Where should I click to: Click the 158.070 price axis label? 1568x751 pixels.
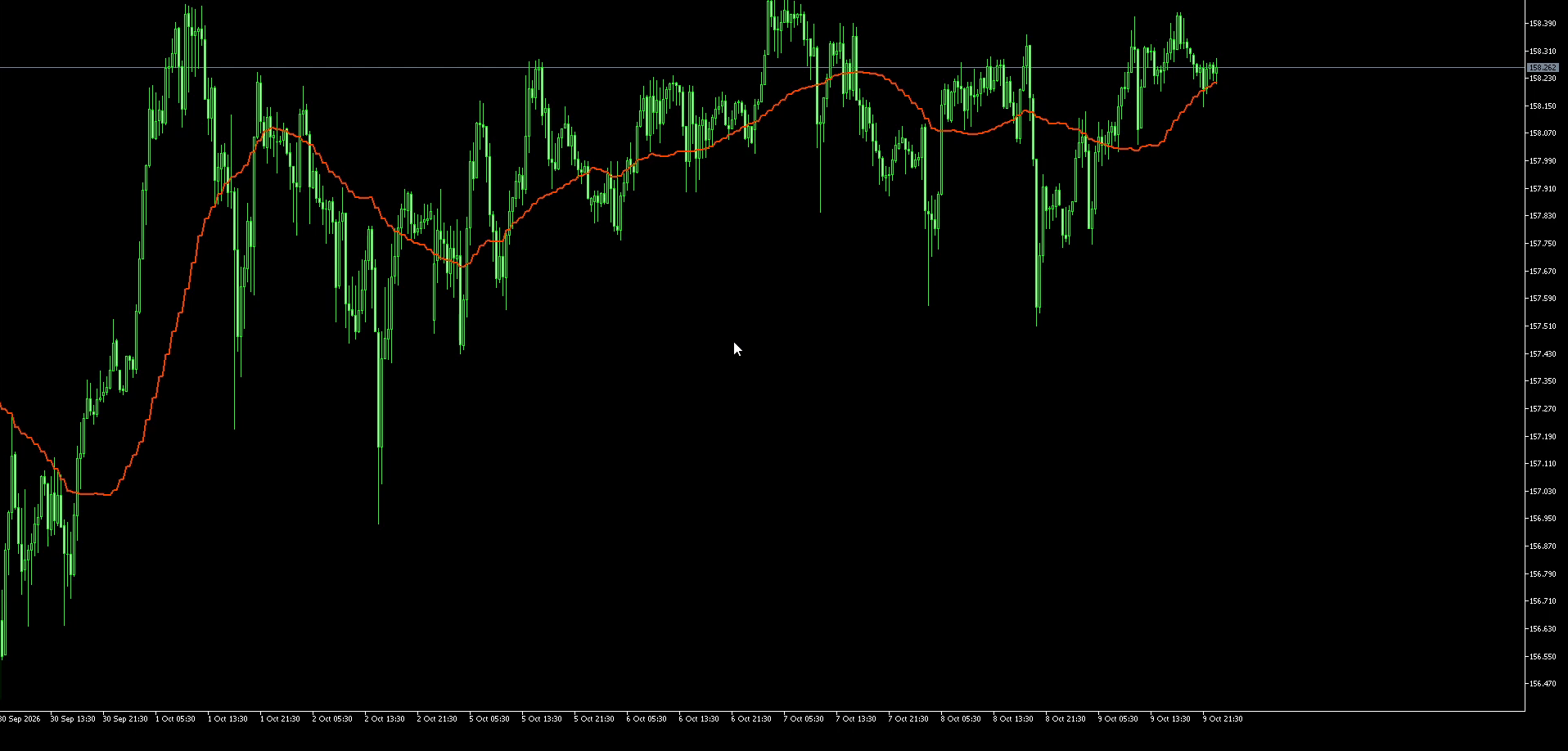pyautogui.click(x=1543, y=133)
